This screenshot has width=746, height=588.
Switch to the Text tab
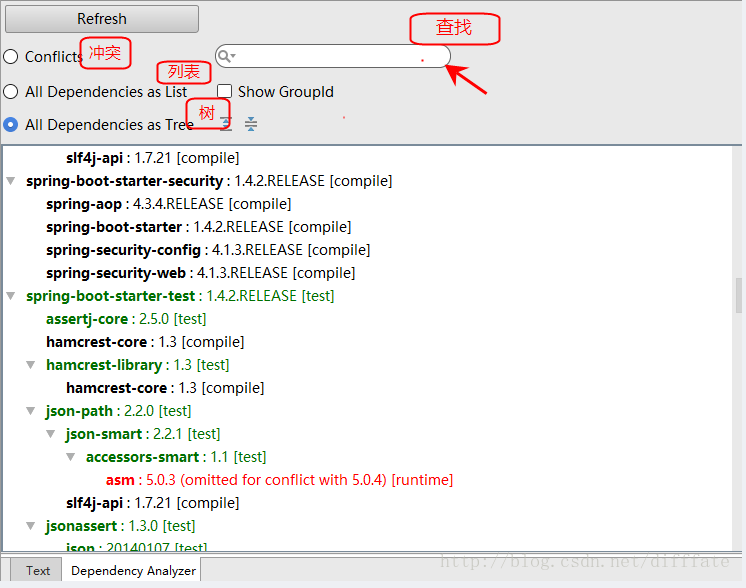pyautogui.click(x=38, y=570)
